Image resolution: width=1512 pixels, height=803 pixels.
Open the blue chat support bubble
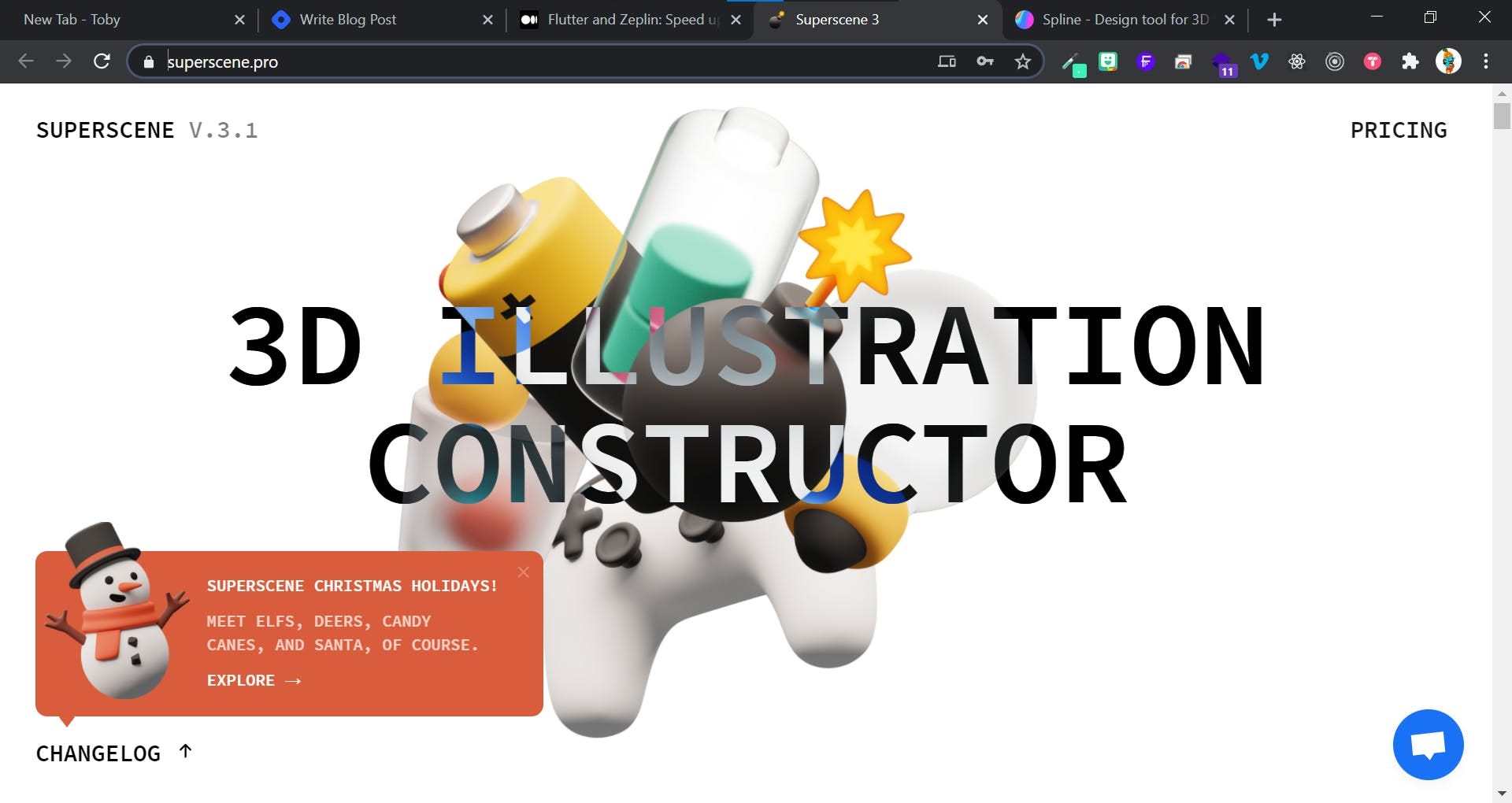point(1428,745)
